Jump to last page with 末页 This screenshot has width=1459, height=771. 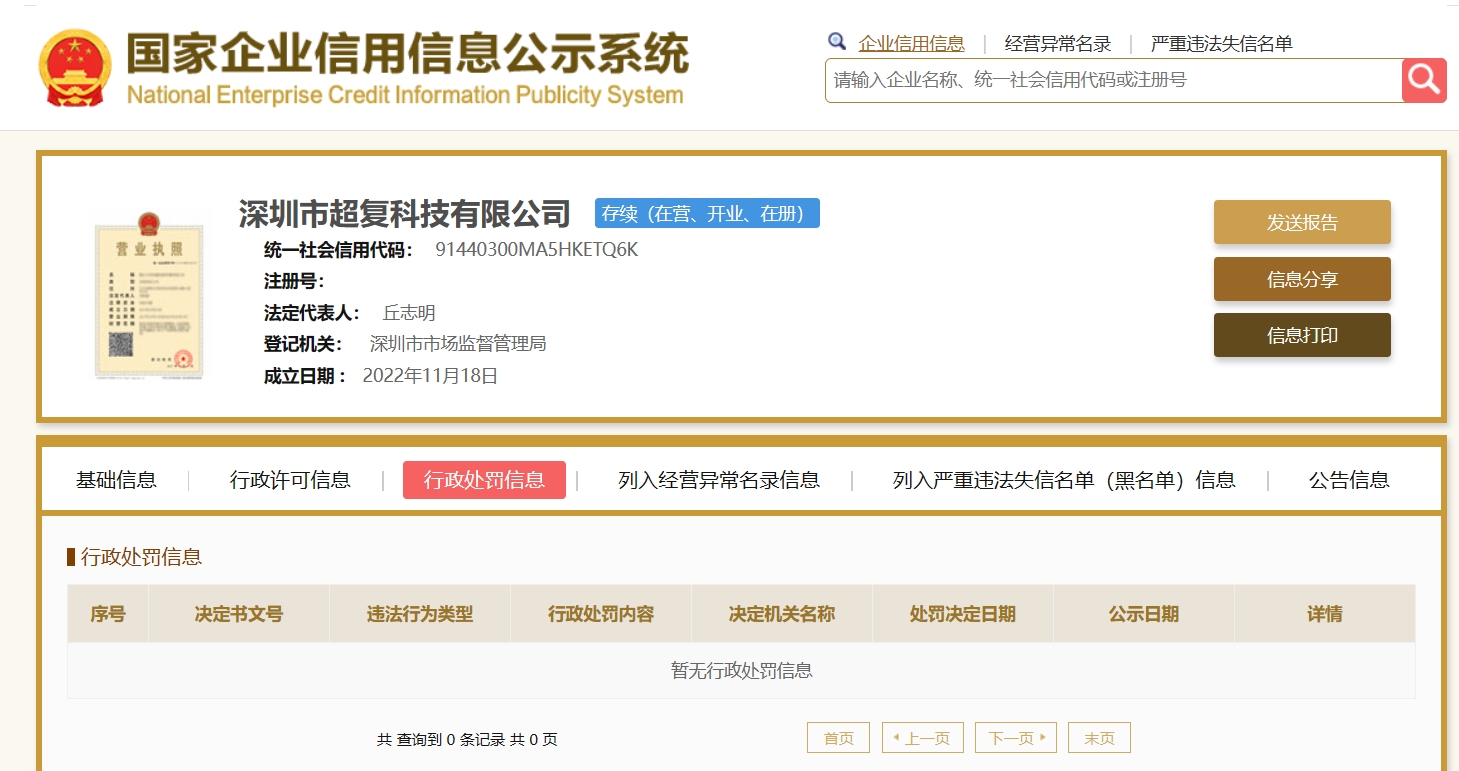(x=1099, y=738)
